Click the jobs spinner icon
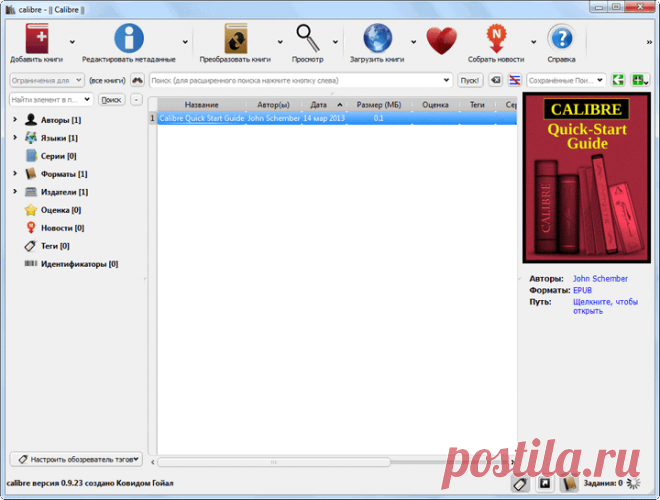Image resolution: width=660 pixels, height=500 pixels. 634,484
